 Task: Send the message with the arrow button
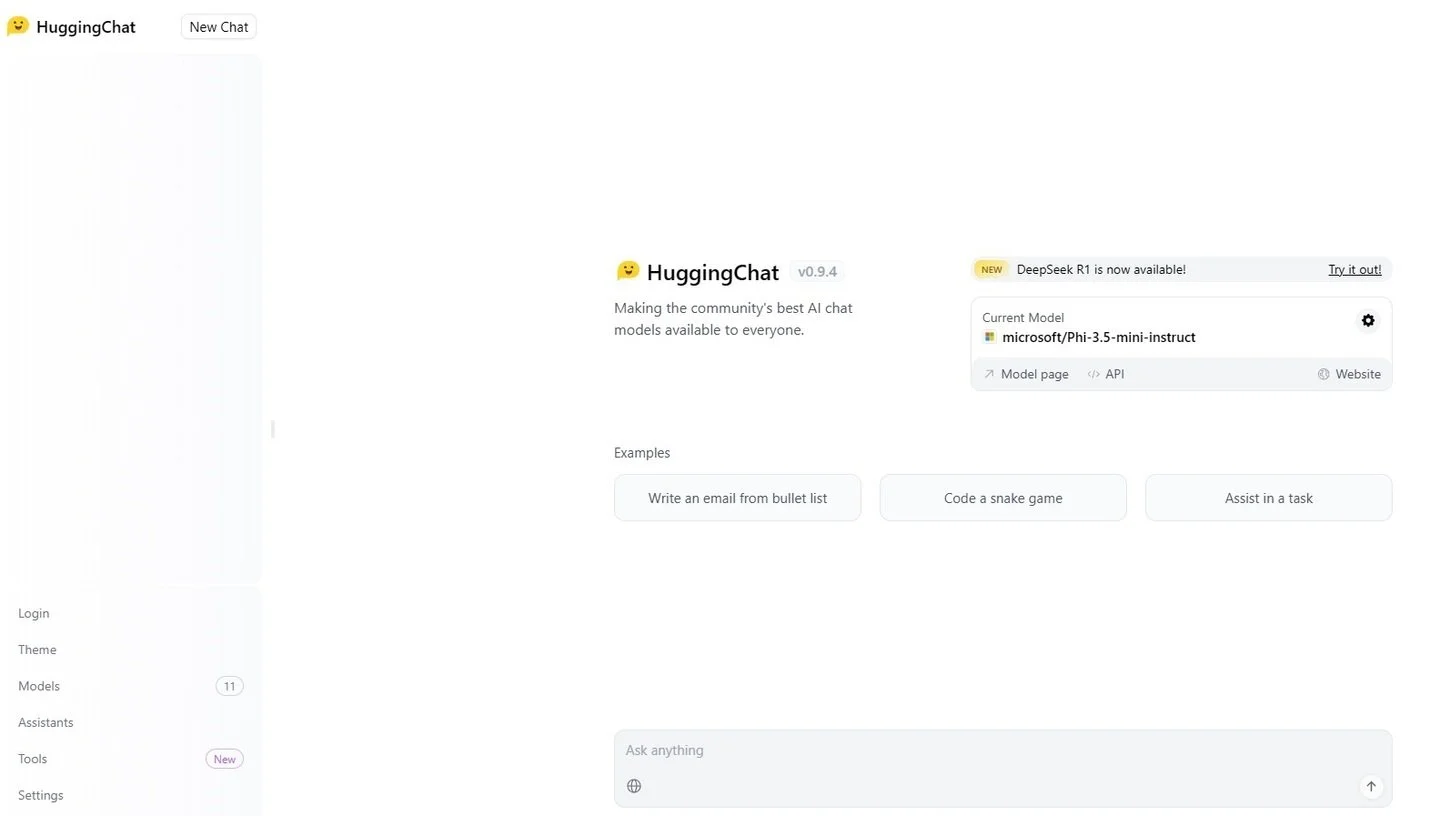click(1371, 786)
